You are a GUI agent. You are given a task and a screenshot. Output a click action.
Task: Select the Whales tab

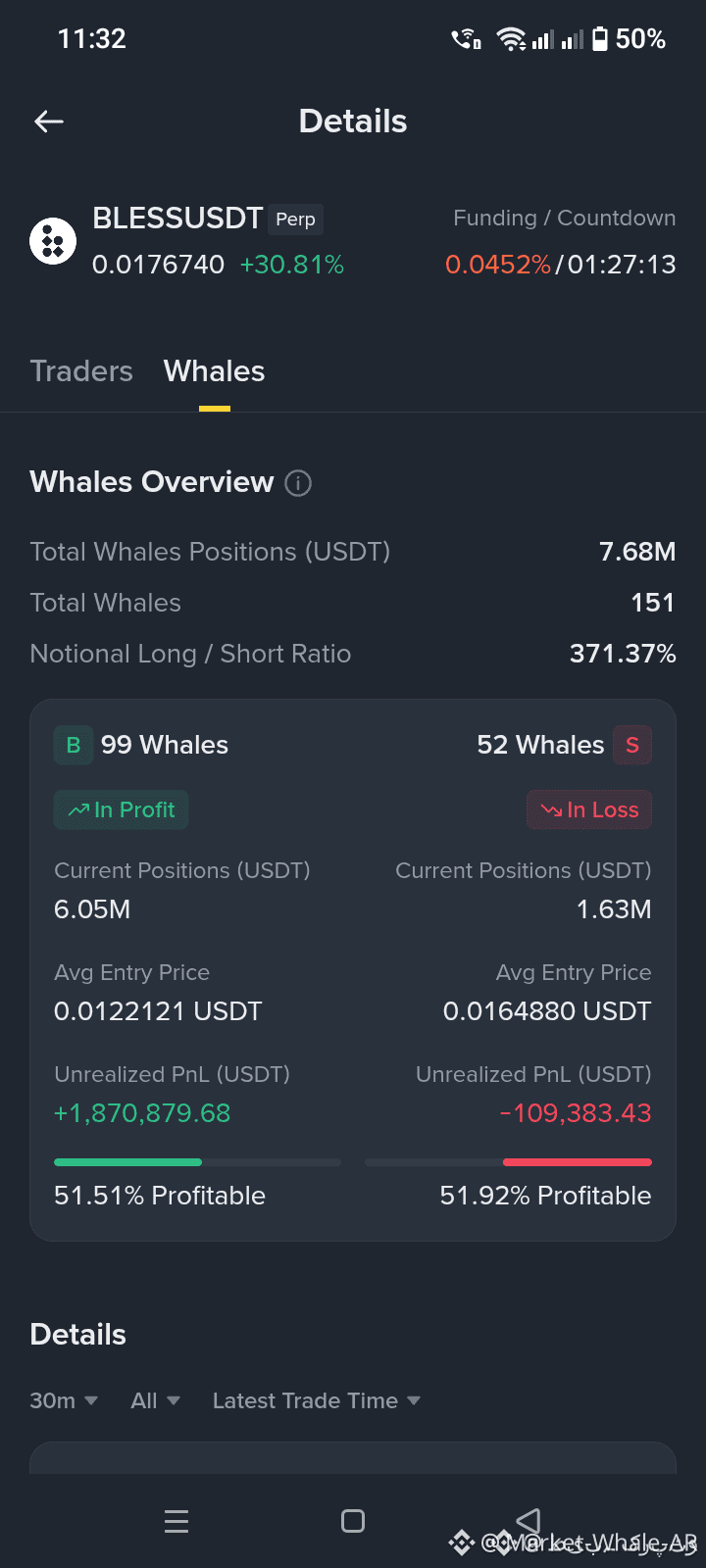click(x=215, y=371)
